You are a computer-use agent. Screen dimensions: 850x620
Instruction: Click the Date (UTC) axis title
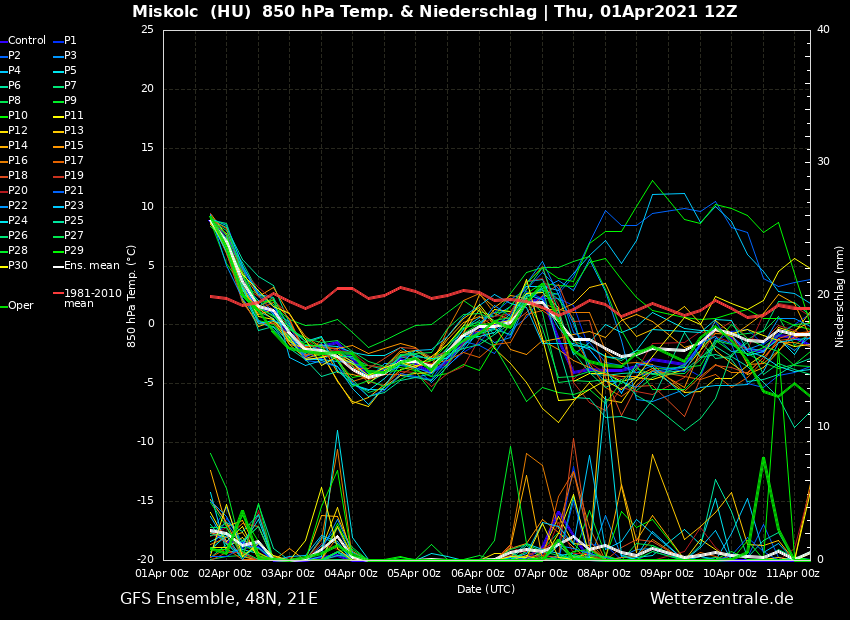tap(486, 590)
